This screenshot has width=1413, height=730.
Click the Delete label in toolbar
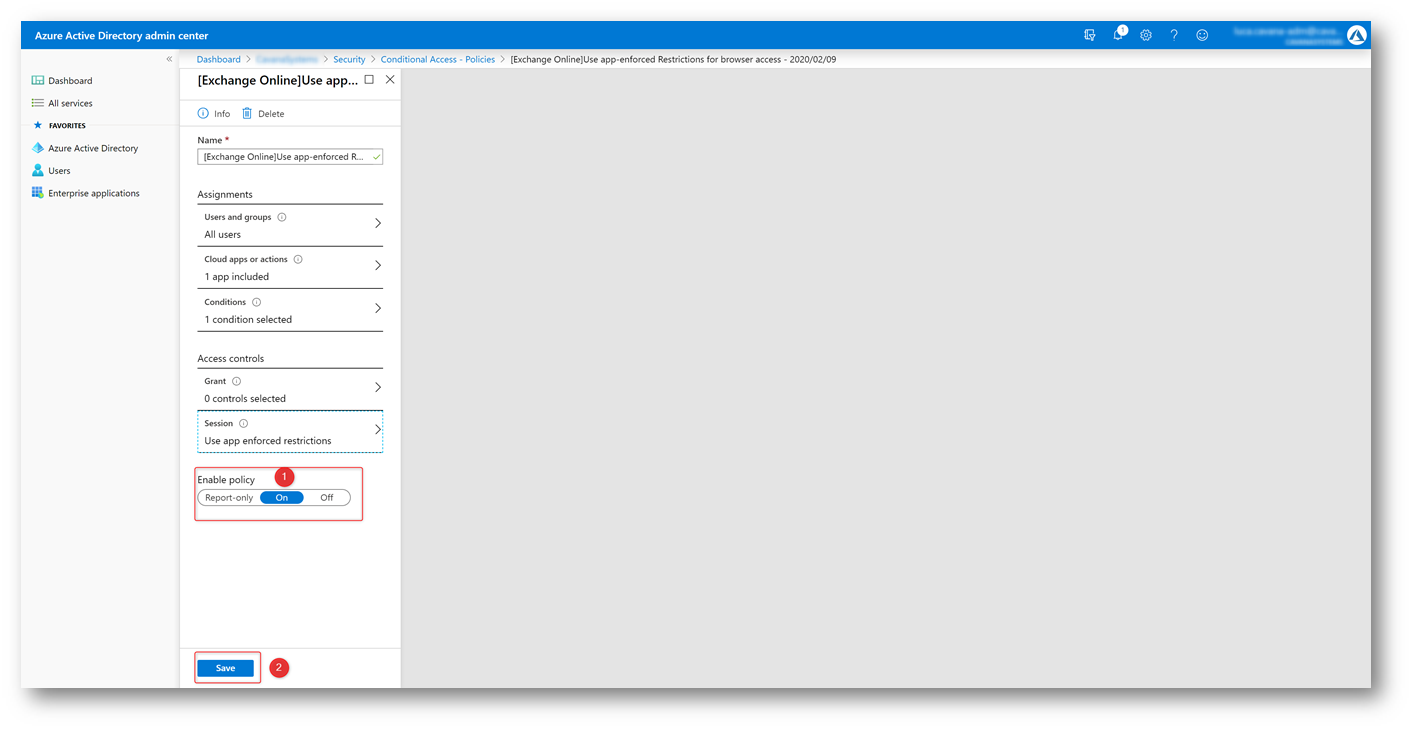(271, 114)
